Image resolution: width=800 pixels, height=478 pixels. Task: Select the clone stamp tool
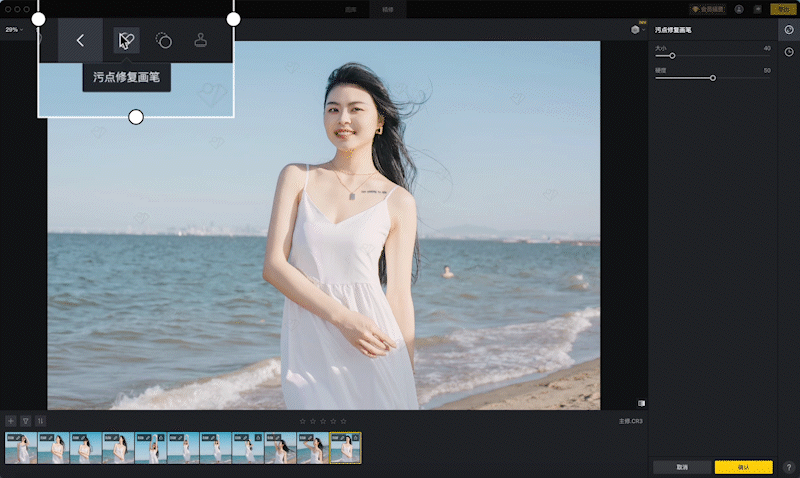(201, 41)
